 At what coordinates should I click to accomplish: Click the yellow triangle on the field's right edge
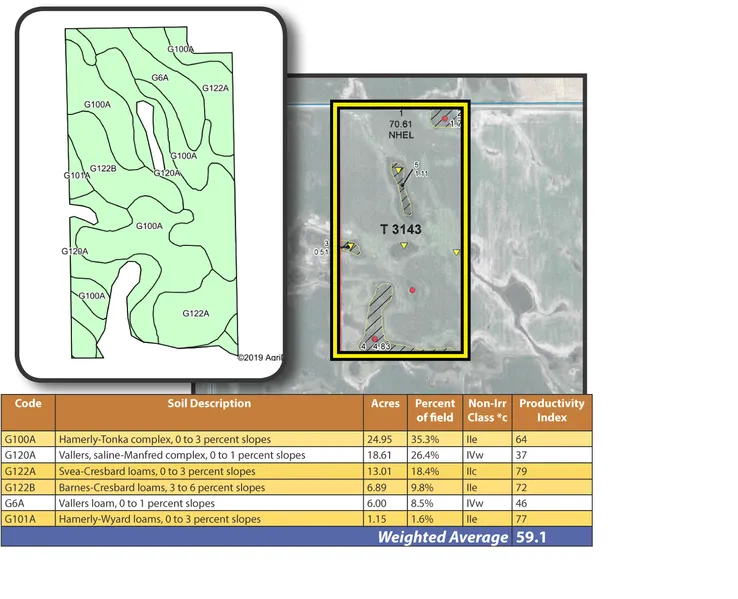[456, 252]
